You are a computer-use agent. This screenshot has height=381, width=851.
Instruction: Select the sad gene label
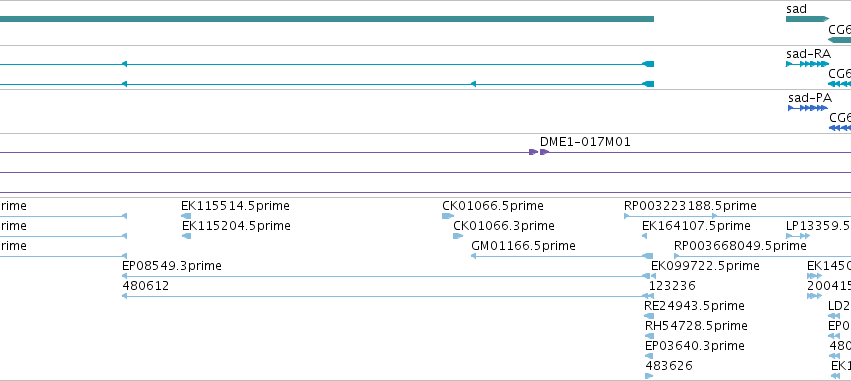point(796,9)
